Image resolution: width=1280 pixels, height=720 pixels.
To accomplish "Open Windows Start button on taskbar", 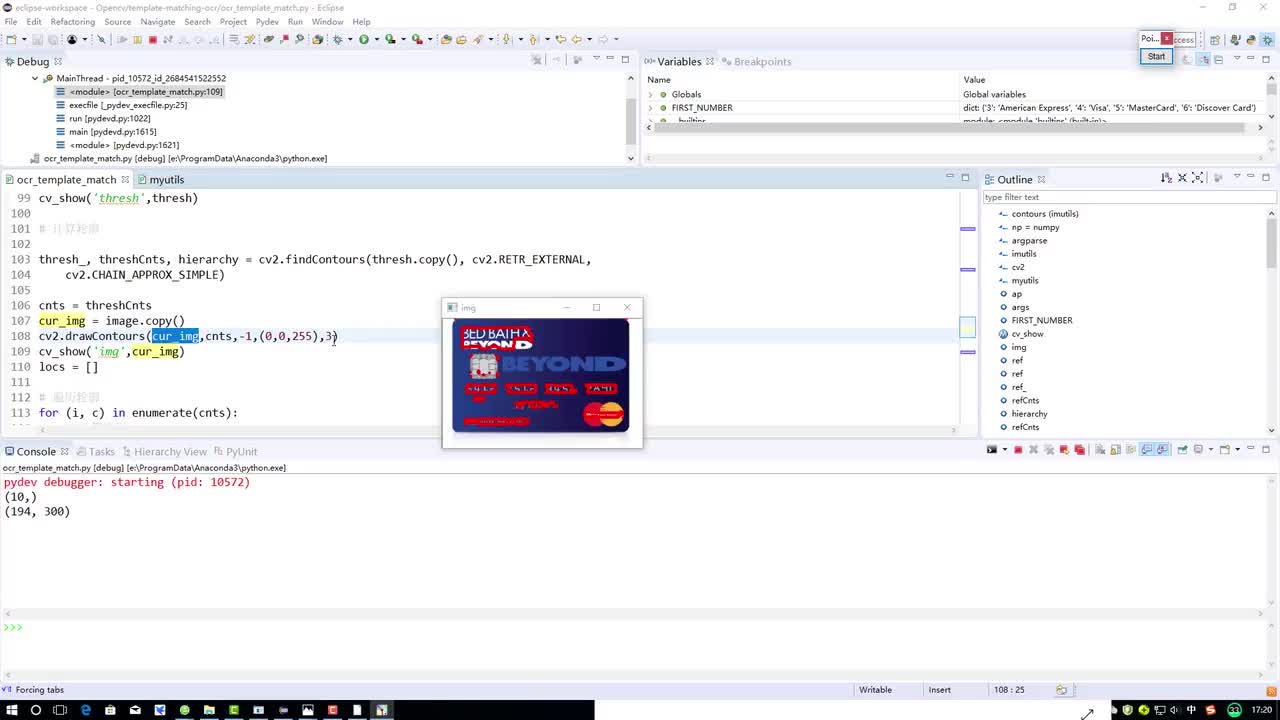I will pos(12,710).
